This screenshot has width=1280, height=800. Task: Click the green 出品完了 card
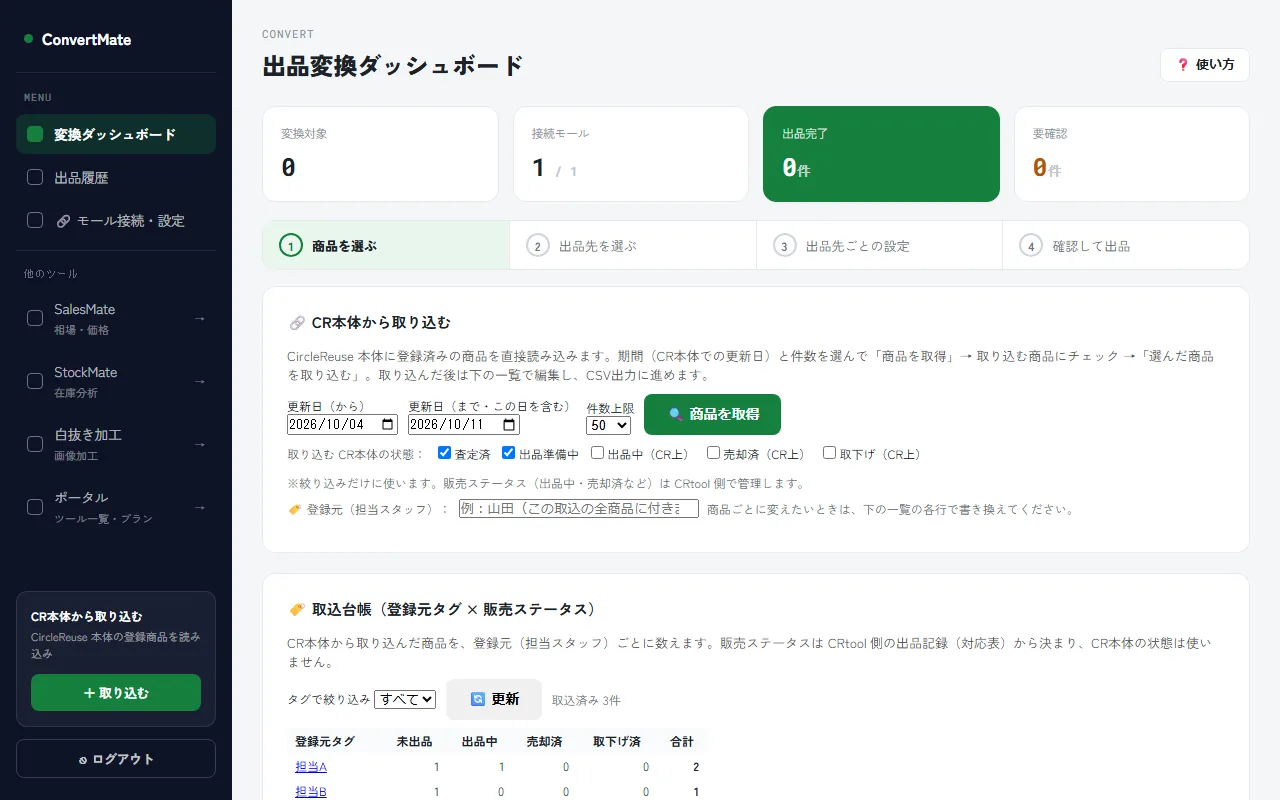pyautogui.click(x=881, y=154)
